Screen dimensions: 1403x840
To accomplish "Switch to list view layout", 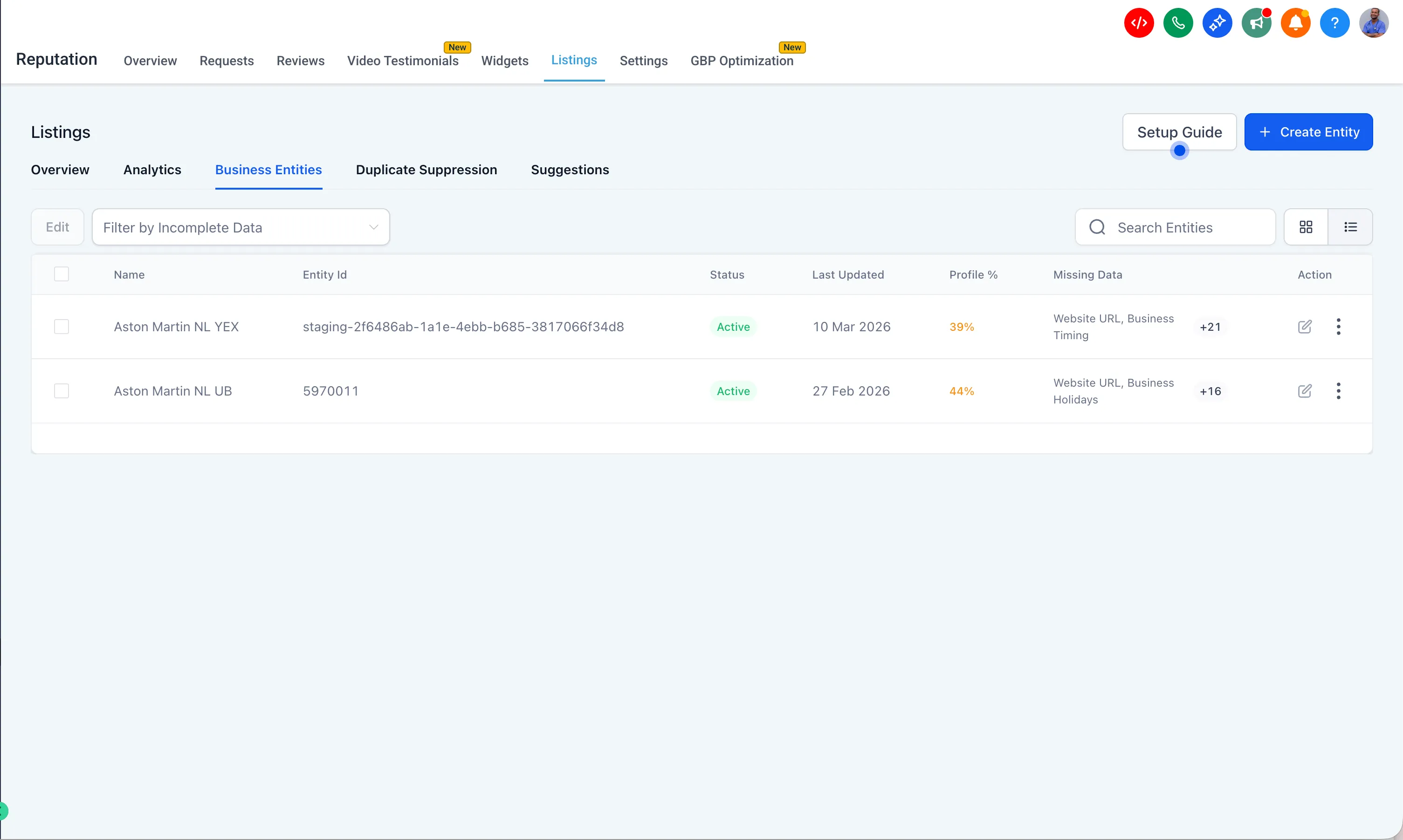I will coord(1350,227).
